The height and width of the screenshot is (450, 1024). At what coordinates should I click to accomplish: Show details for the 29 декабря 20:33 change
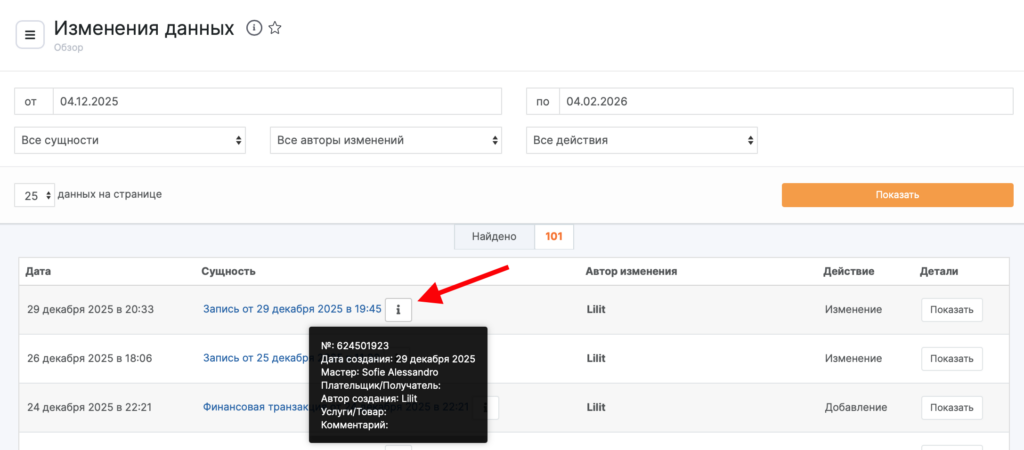coord(951,310)
